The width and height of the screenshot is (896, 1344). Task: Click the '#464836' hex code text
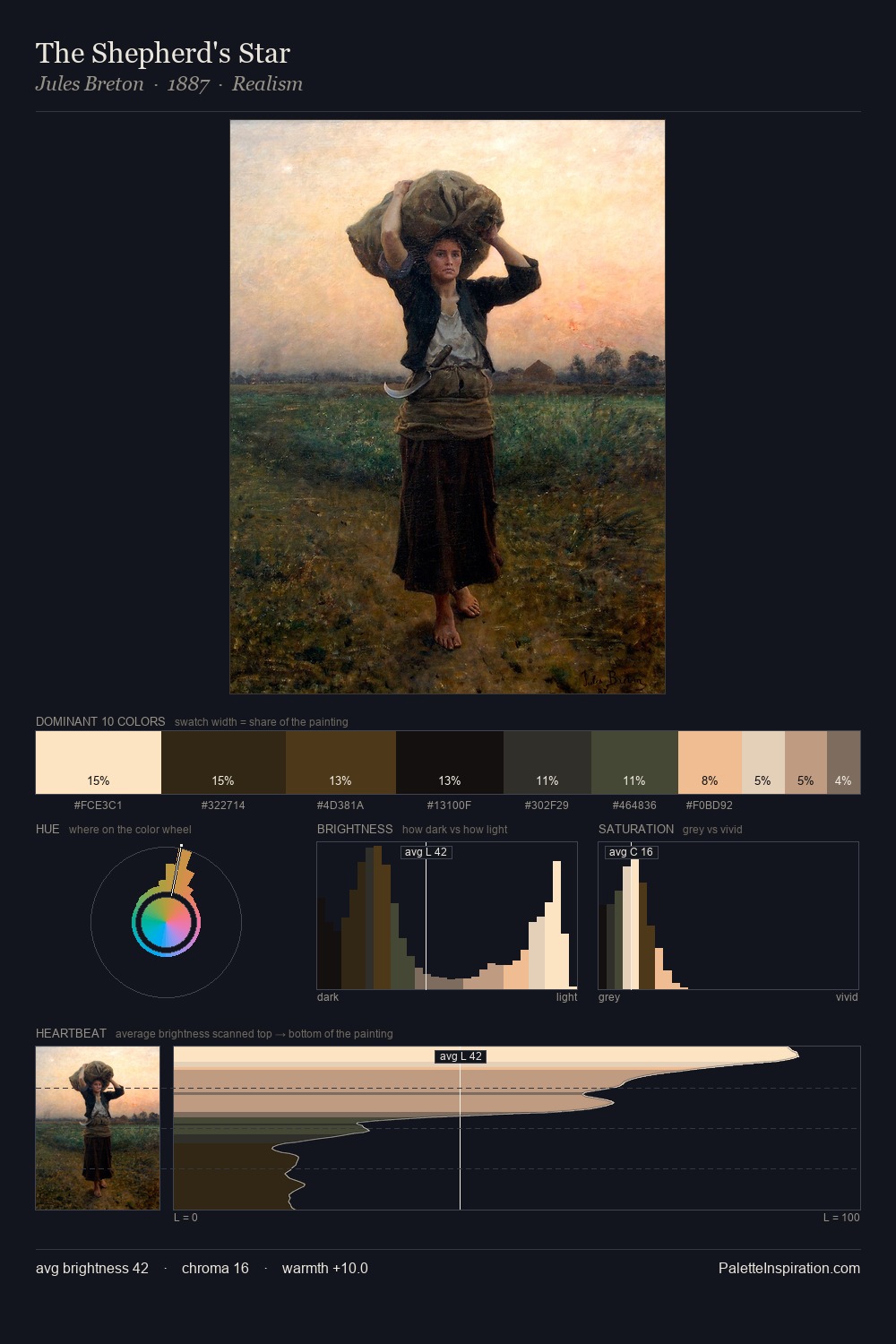634,806
